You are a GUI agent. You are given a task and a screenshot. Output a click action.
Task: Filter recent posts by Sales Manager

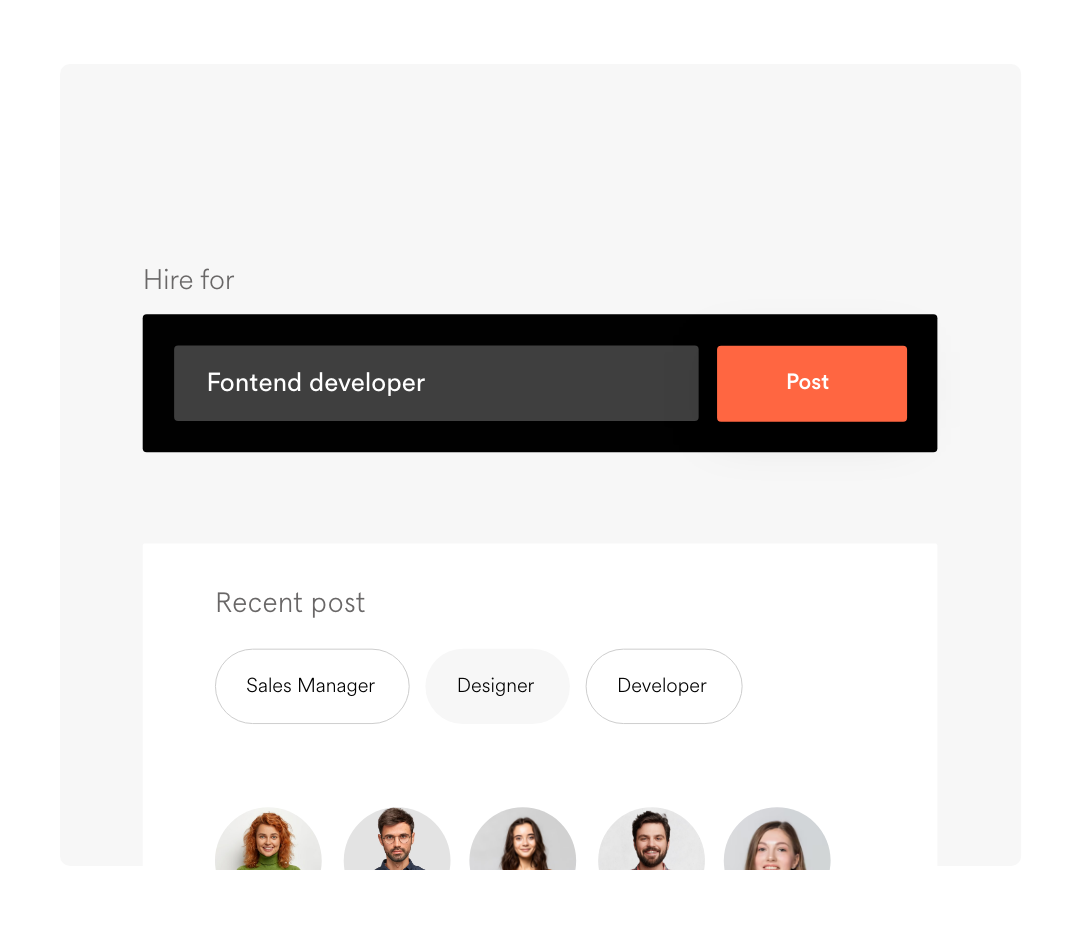point(312,686)
